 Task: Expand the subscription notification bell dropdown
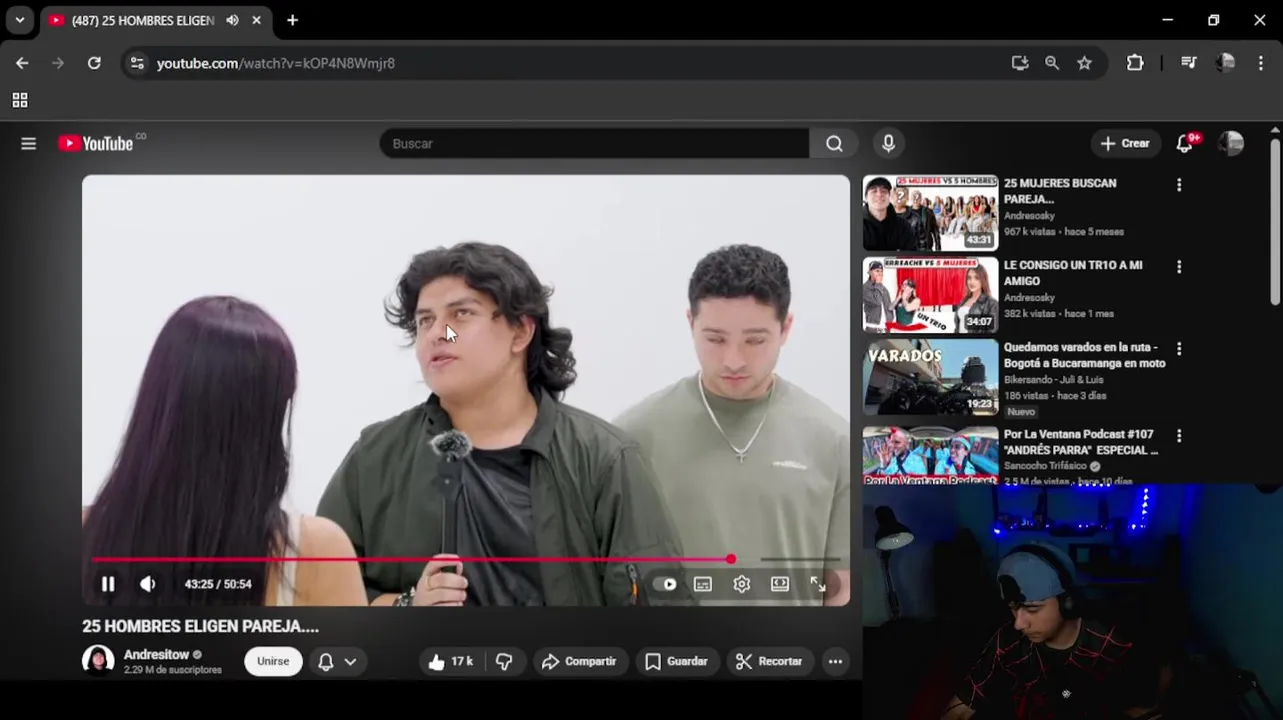coord(337,661)
